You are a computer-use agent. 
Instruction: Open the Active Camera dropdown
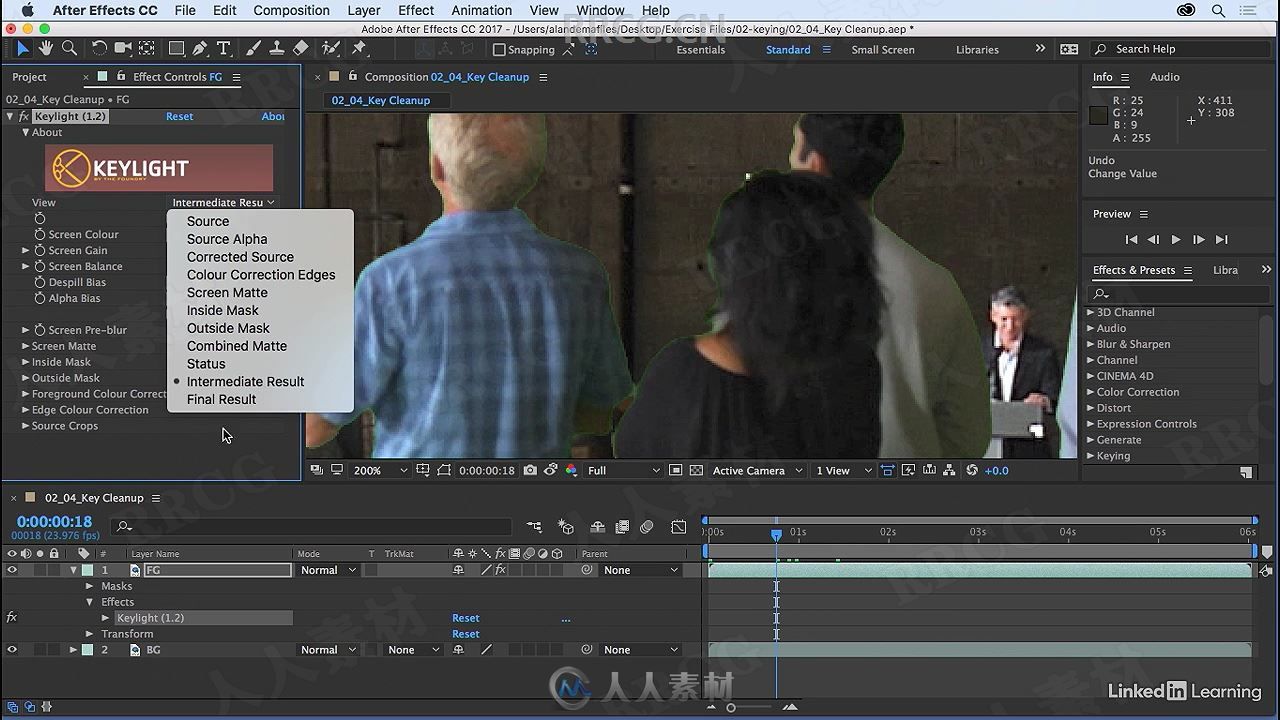tap(757, 470)
